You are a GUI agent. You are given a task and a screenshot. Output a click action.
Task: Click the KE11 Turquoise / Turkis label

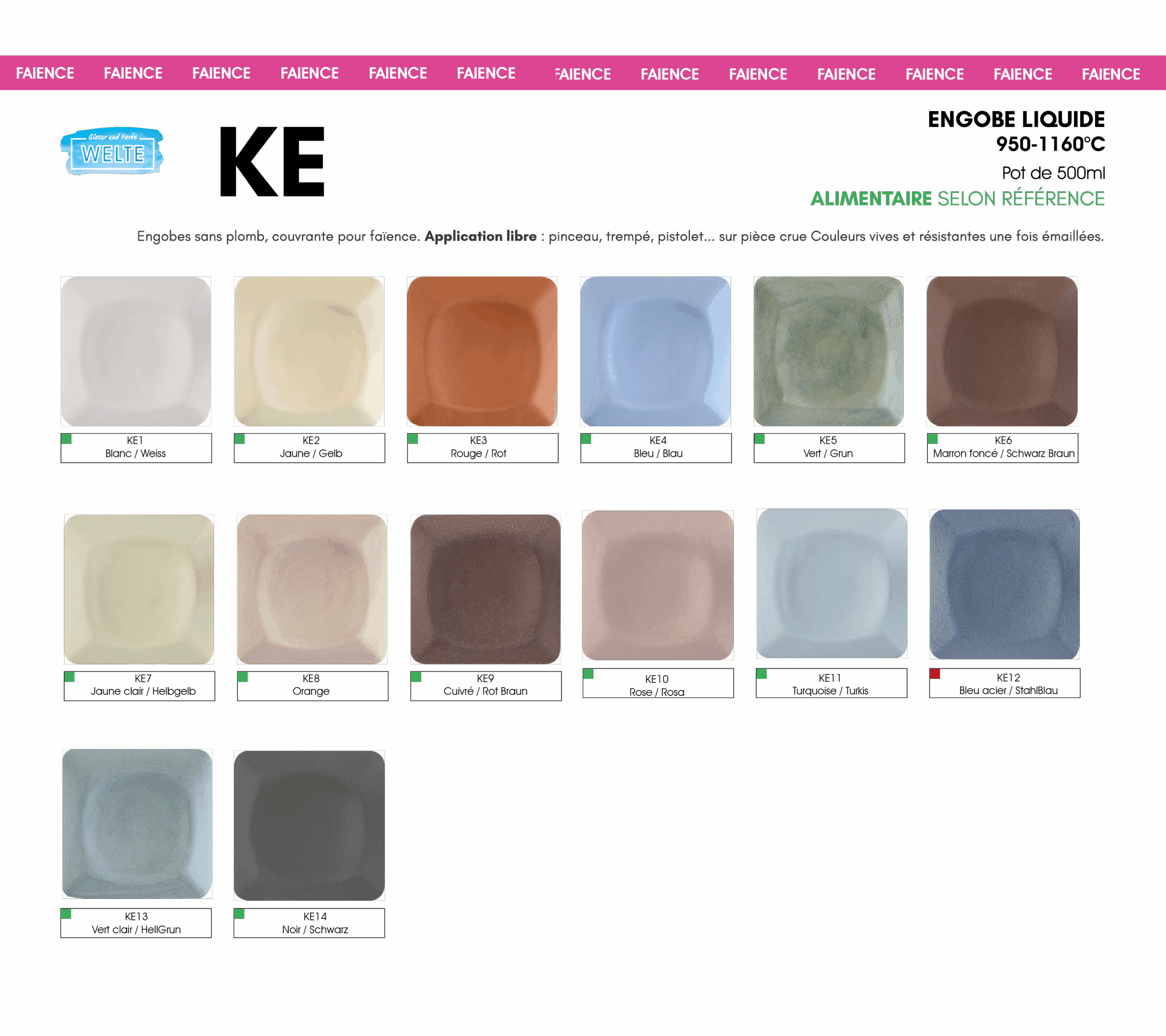[831, 684]
